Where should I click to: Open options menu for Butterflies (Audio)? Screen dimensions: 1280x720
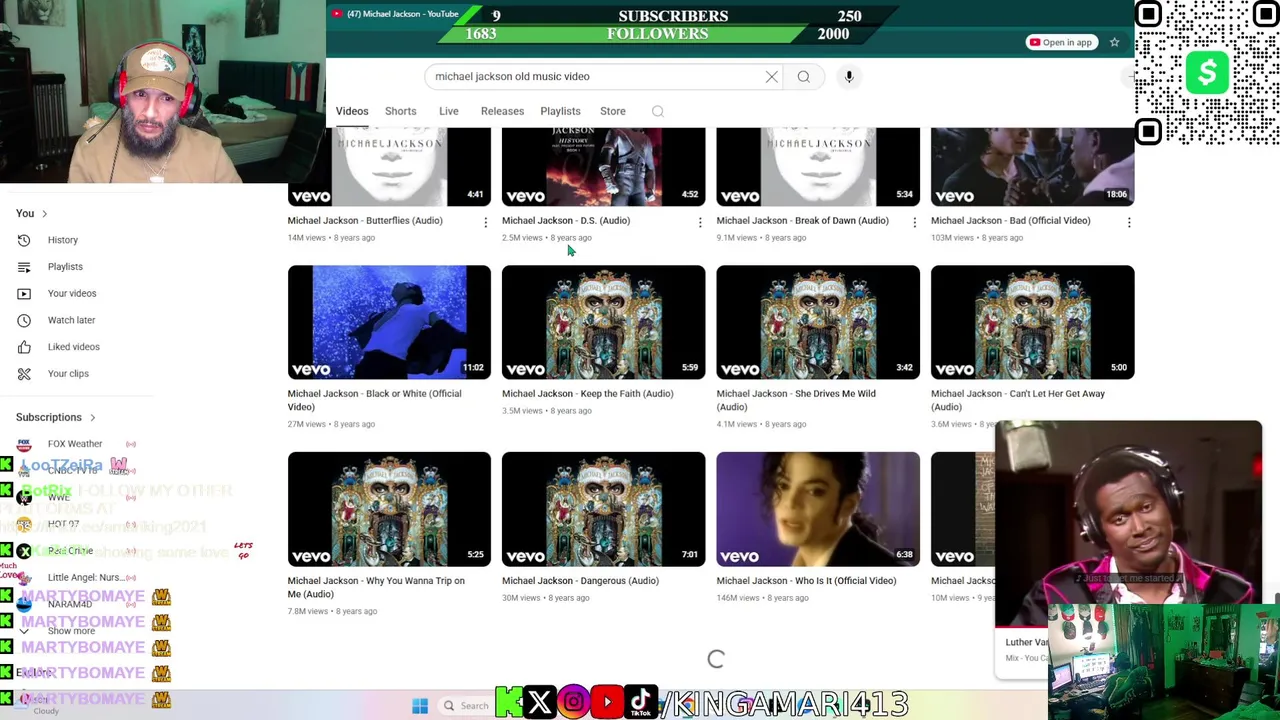coord(485,222)
